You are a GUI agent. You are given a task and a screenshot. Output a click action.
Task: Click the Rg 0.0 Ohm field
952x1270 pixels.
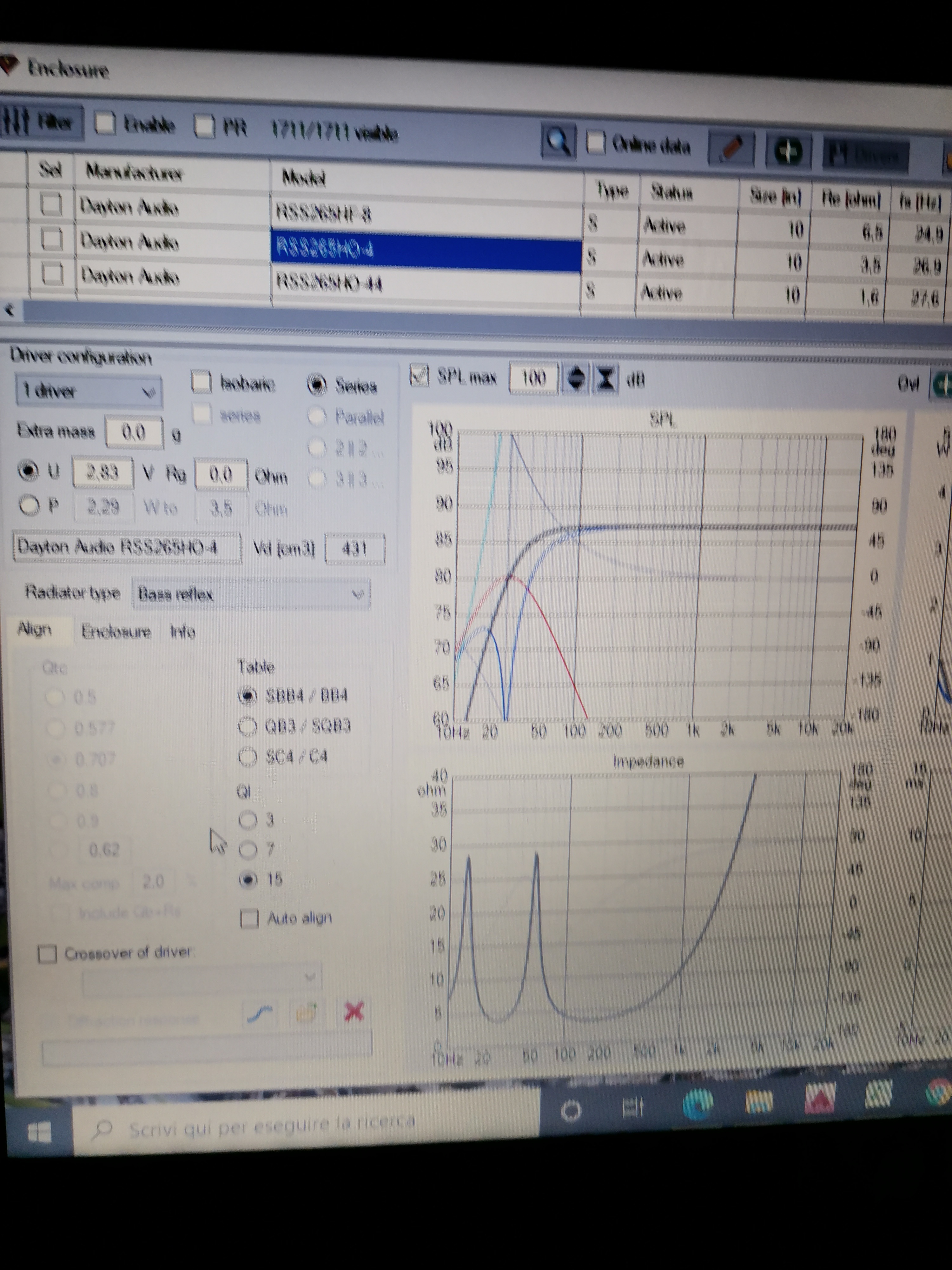pos(221,474)
